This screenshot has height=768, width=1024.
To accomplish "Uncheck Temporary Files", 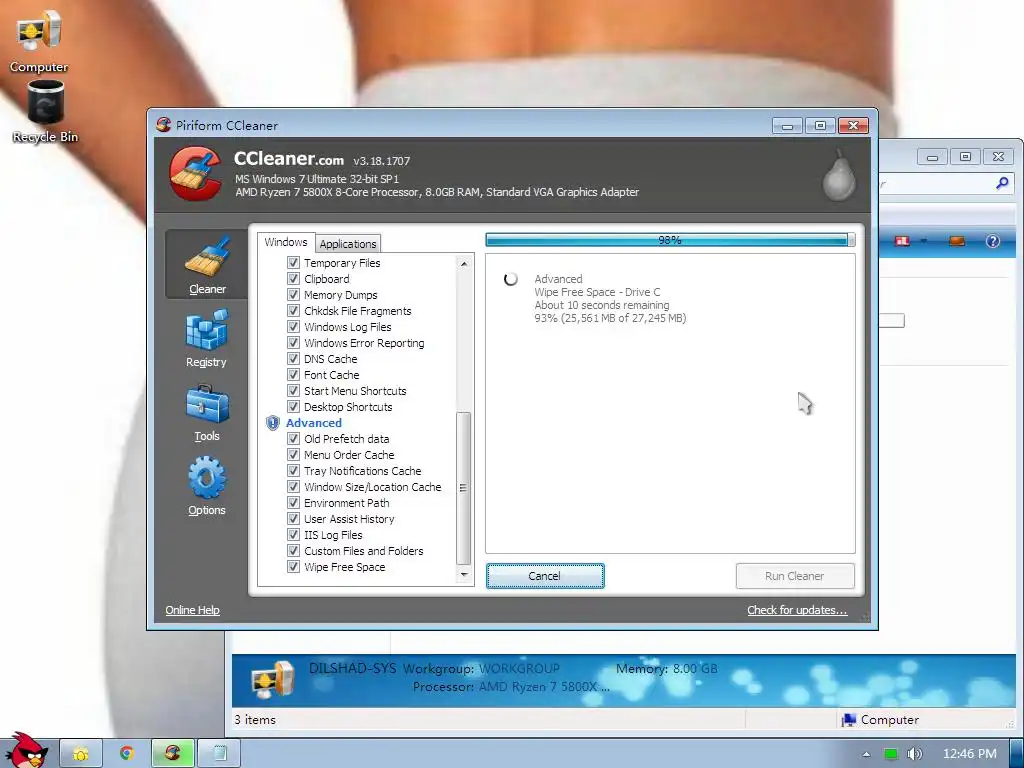I will (x=293, y=263).
